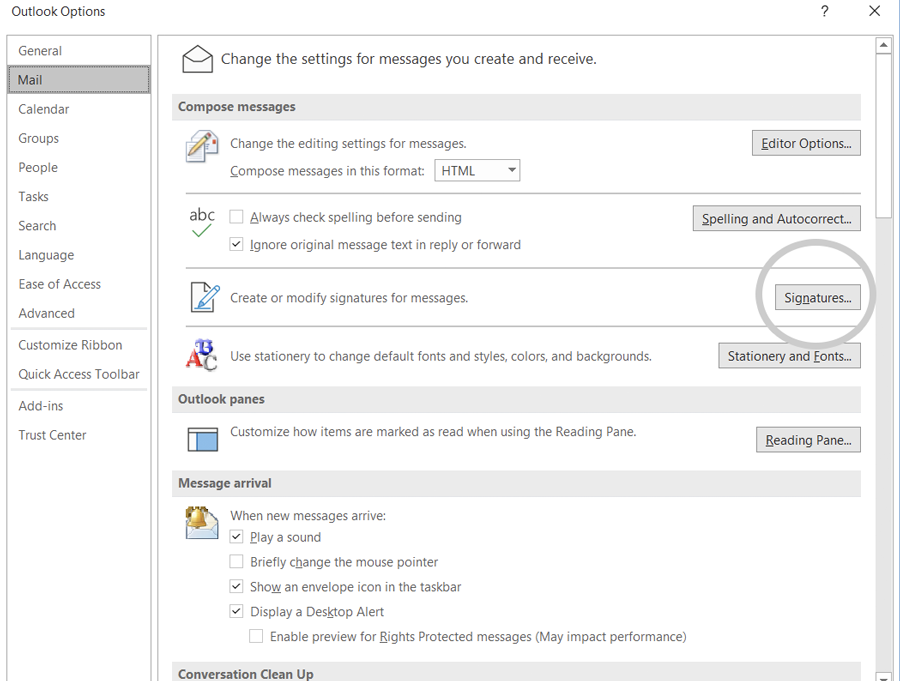900x681 pixels.
Task: Click the Conversation Clean Up section header
Action: pyautogui.click(x=516, y=672)
